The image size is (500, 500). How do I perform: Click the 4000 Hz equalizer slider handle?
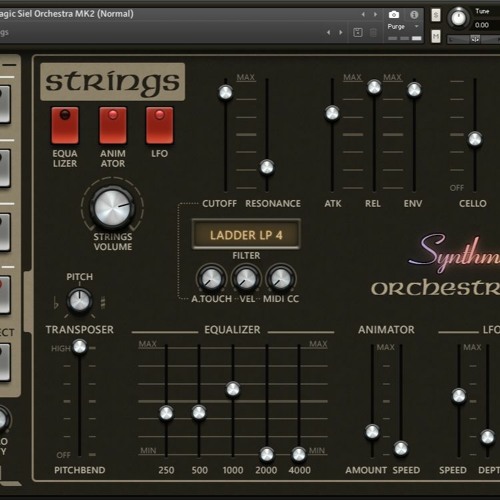tap(299, 455)
